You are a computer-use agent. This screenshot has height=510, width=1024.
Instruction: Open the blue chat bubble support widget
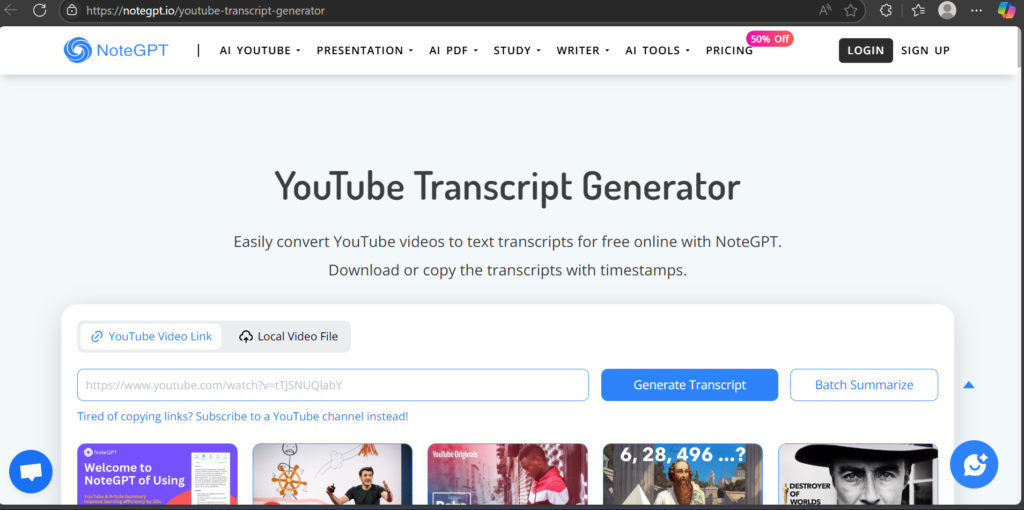coord(31,471)
